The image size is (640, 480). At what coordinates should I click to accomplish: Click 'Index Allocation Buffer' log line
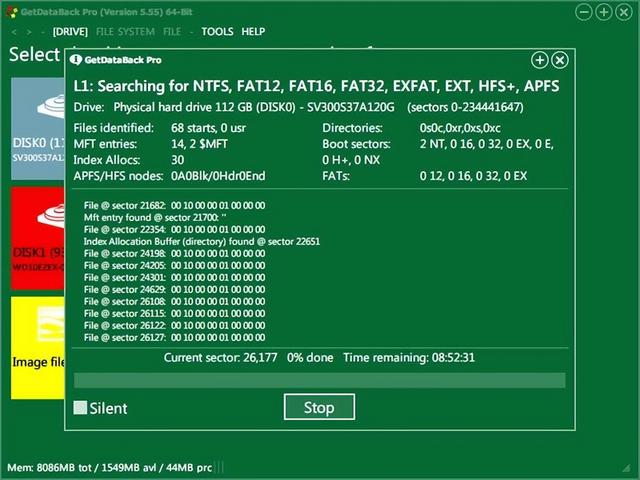click(x=202, y=242)
